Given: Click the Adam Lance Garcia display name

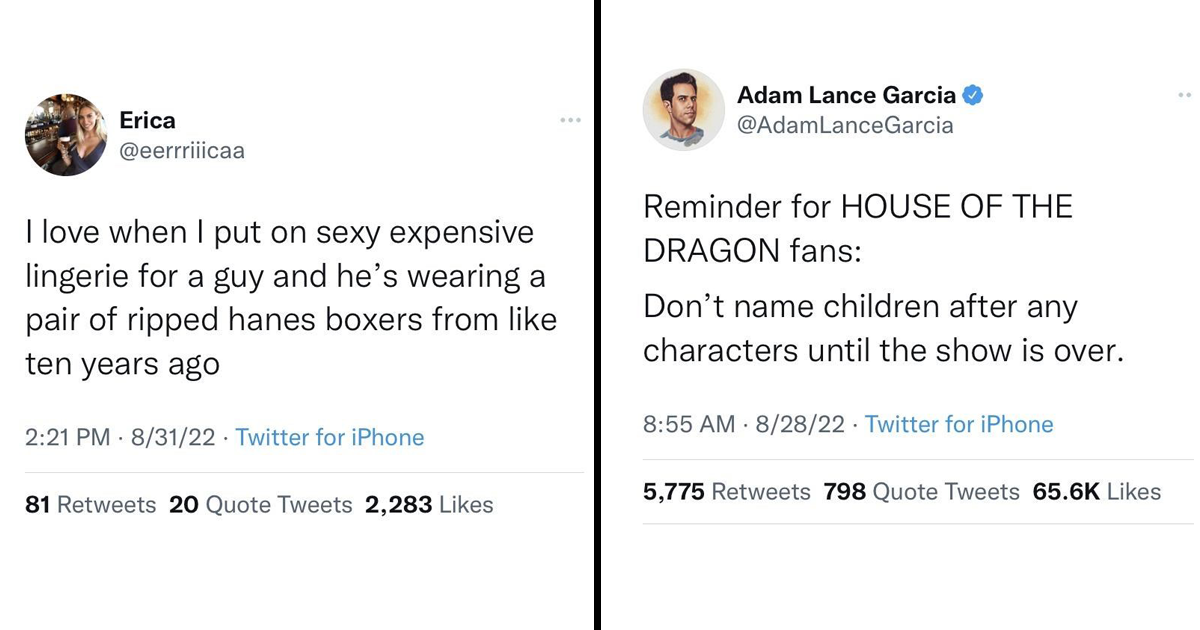Looking at the screenshot, I should pos(846,96).
